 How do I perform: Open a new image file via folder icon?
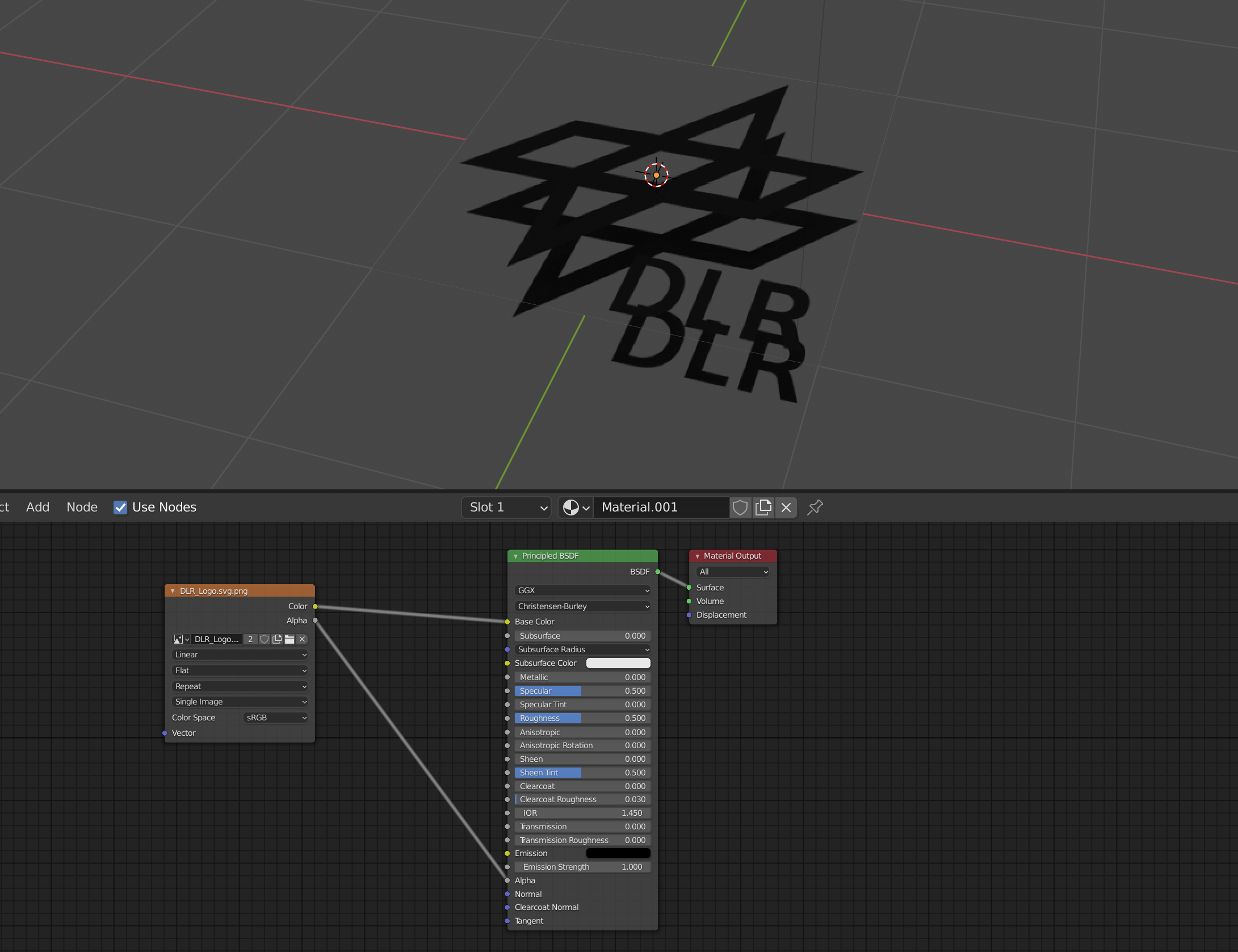[x=289, y=639]
